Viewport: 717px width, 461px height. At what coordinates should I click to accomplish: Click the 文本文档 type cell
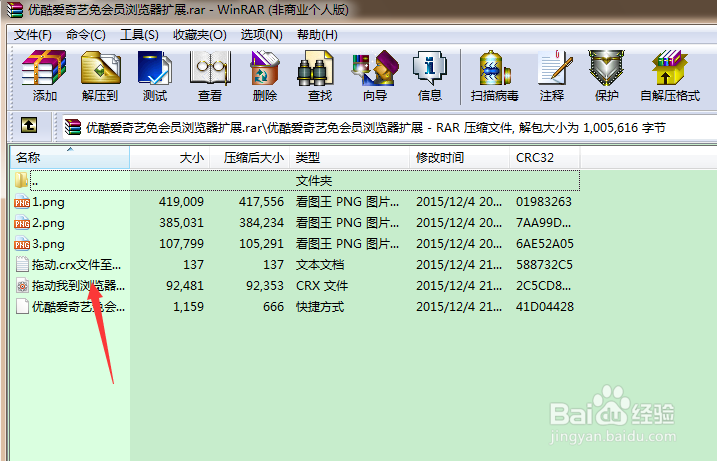tap(320, 265)
